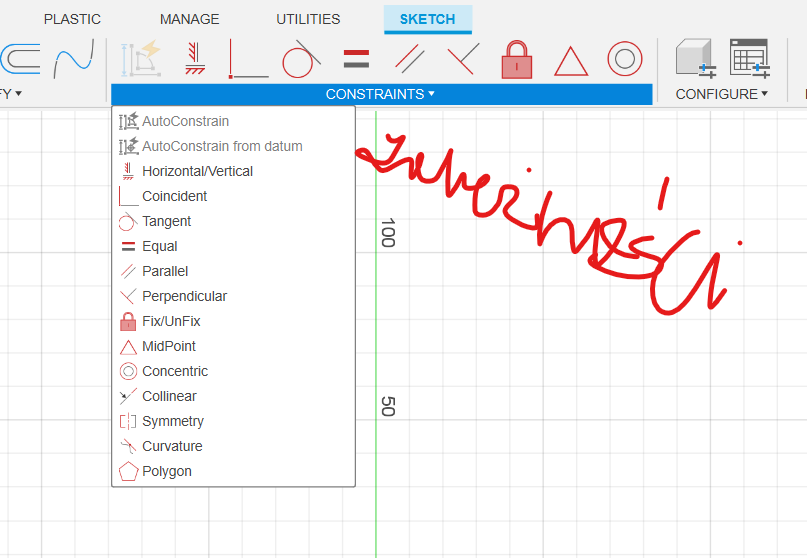Expand the CONFIGURE dropdown menu
This screenshot has width=807, height=558.
[x=721, y=94]
